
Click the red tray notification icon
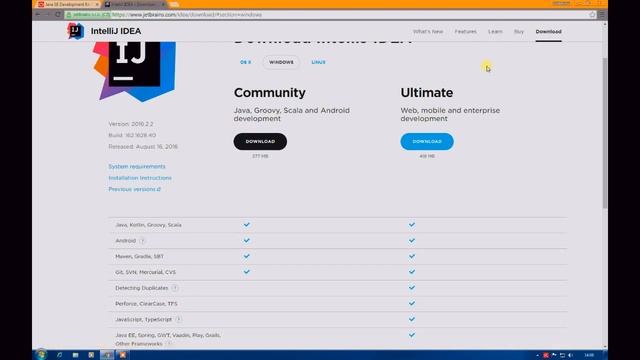coord(546,355)
